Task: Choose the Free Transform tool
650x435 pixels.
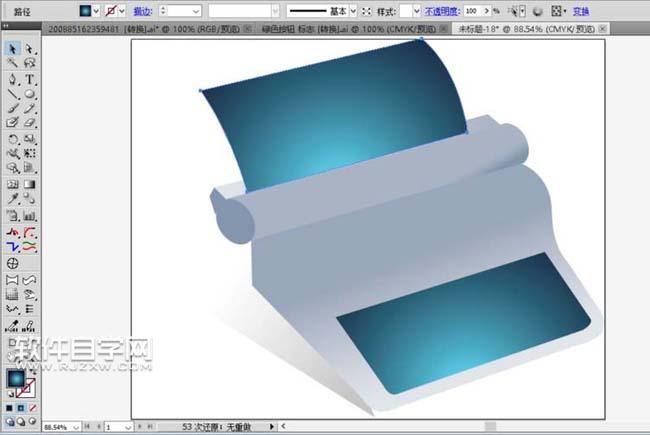Action: click(x=29, y=153)
